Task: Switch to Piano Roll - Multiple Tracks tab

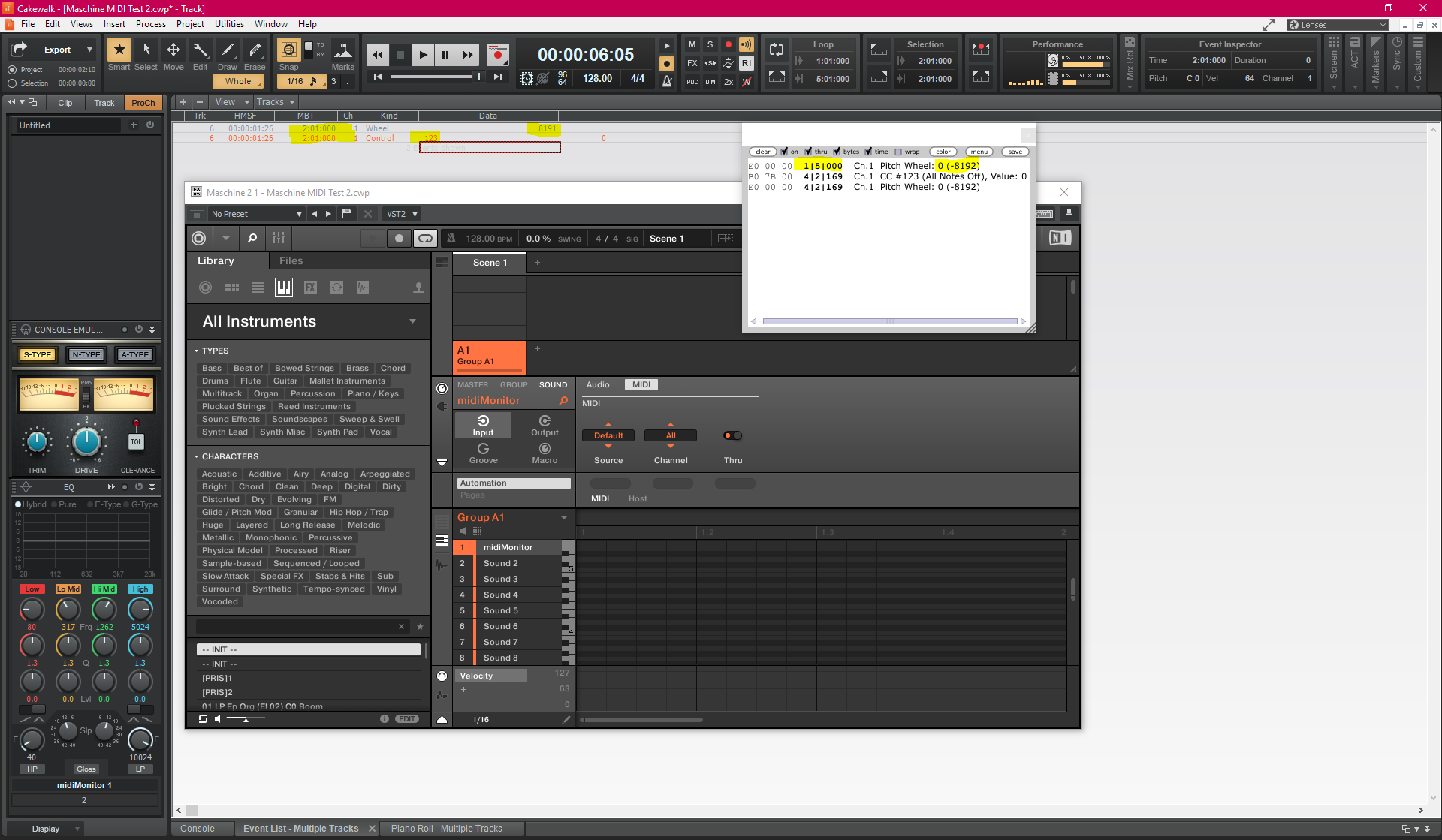Action: coord(446,829)
